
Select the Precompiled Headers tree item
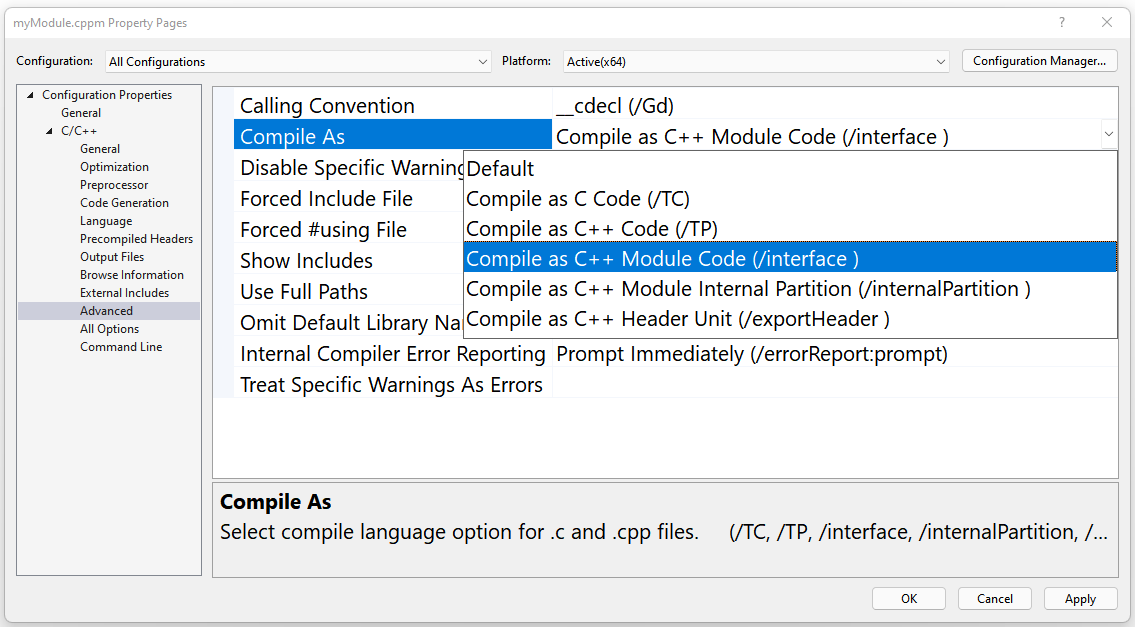(x=136, y=238)
